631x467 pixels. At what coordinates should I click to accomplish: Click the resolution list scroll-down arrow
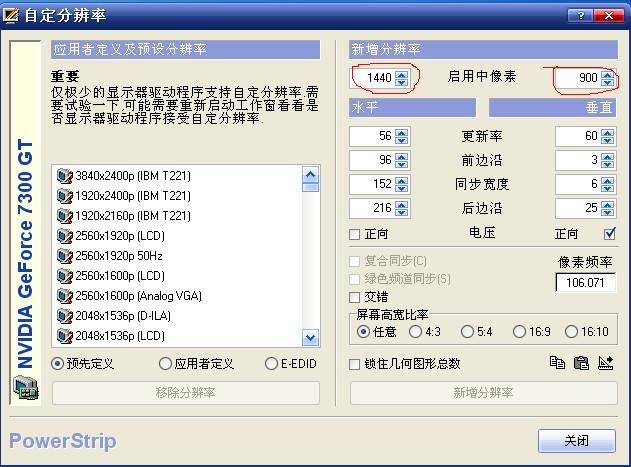pos(310,337)
